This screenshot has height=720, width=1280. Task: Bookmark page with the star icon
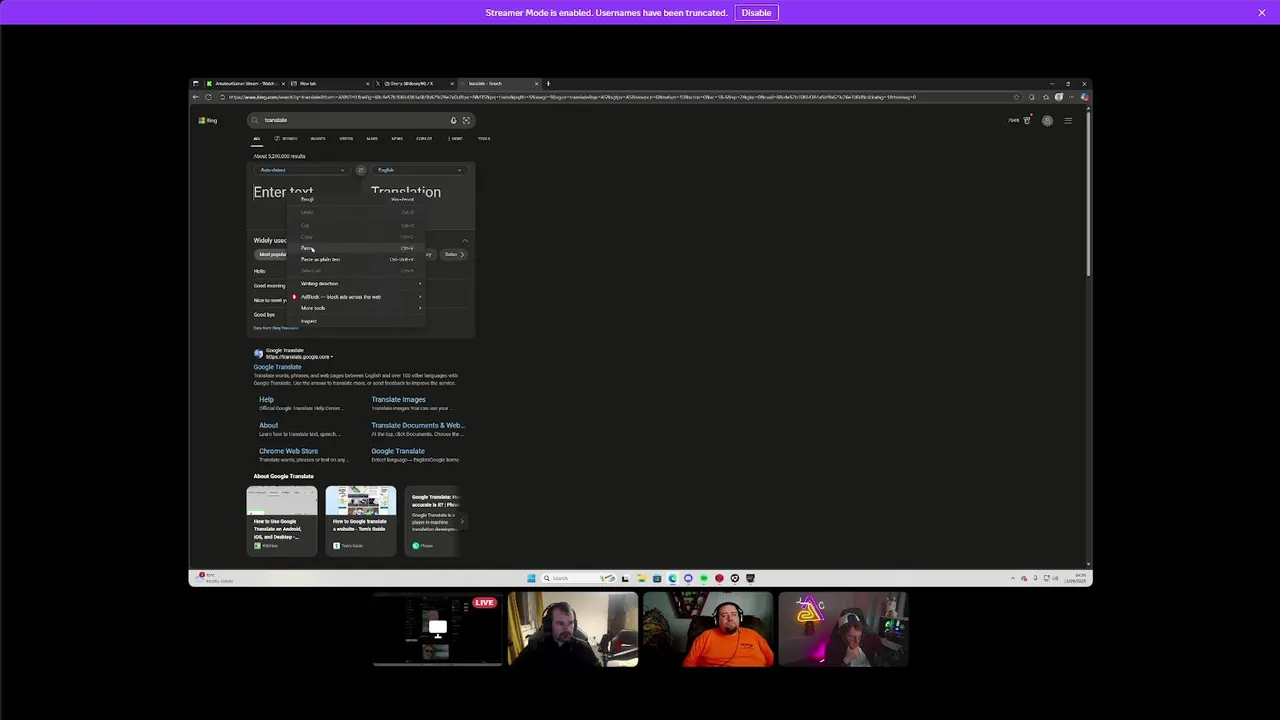coord(1016,97)
